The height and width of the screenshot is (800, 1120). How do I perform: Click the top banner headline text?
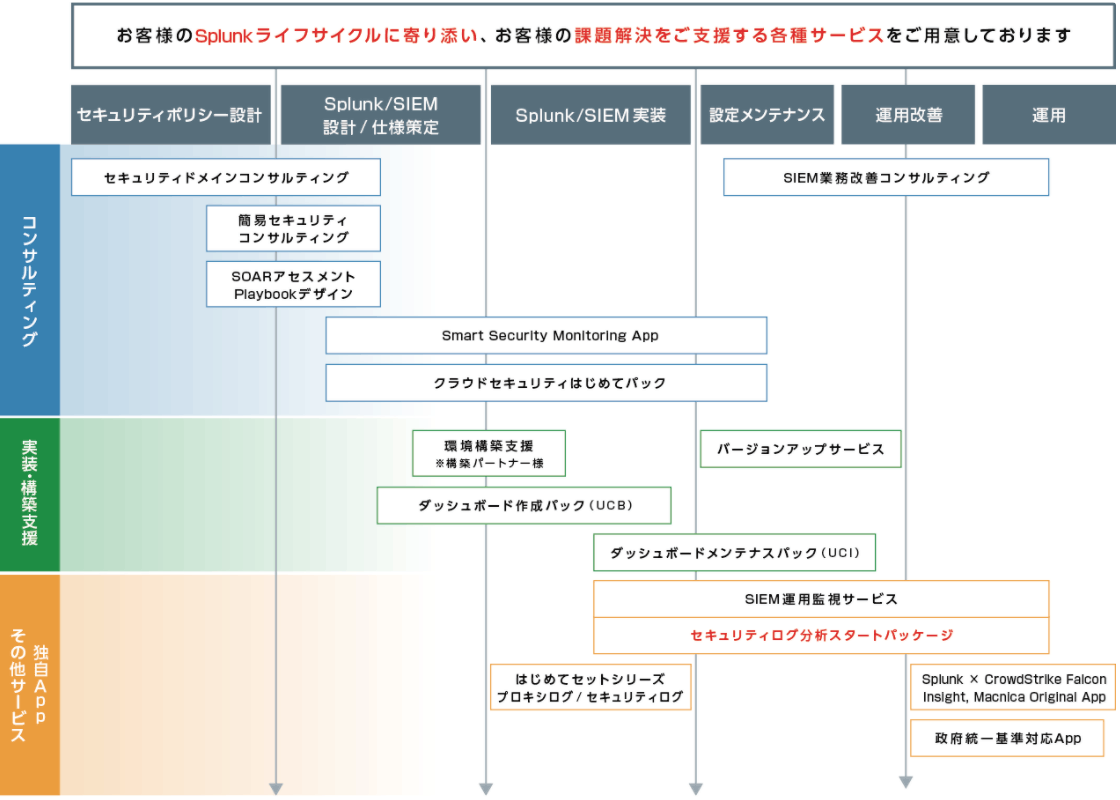coord(594,36)
